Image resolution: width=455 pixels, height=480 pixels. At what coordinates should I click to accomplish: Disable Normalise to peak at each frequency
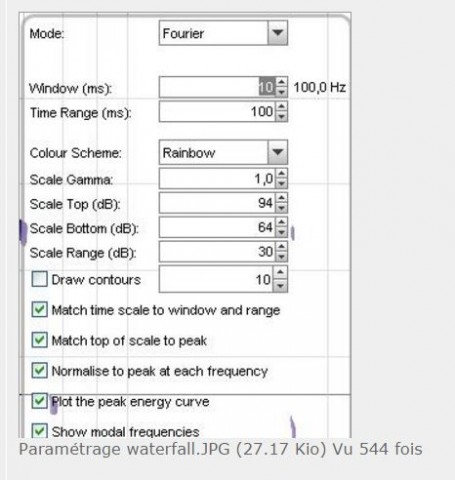tap(39, 371)
